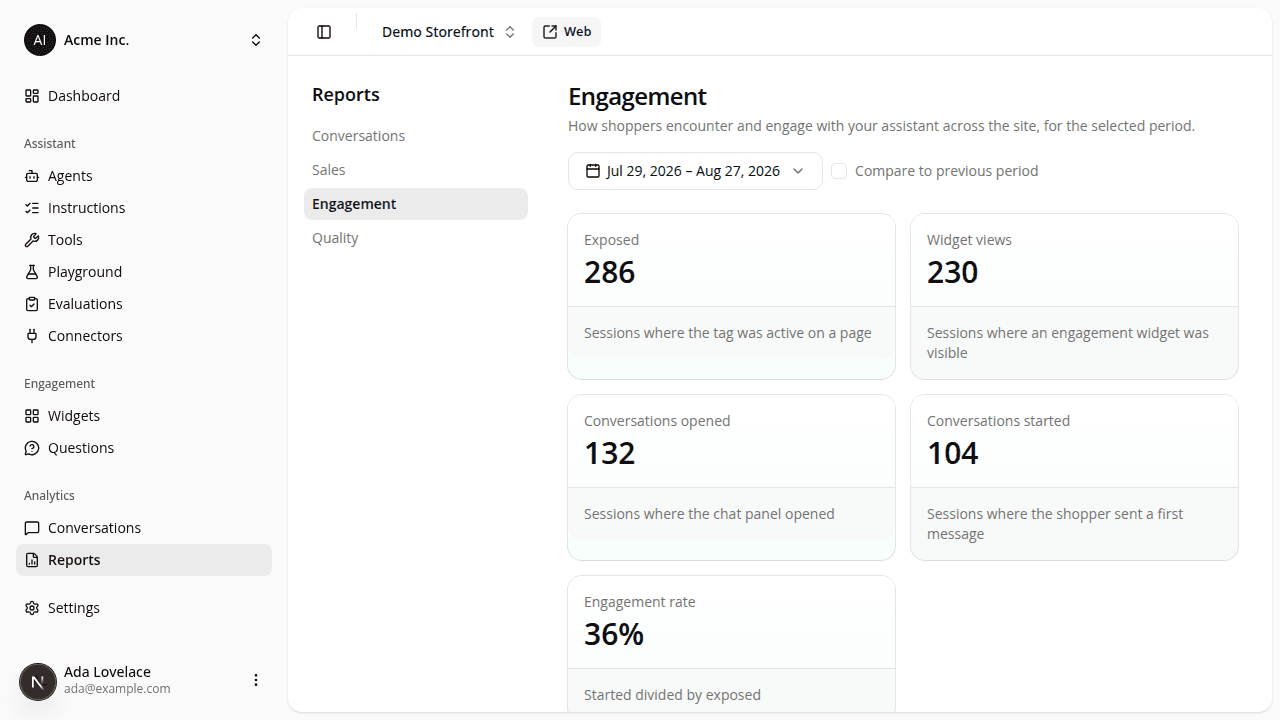Navigate to Dashboard in the sidebar

tap(144, 96)
